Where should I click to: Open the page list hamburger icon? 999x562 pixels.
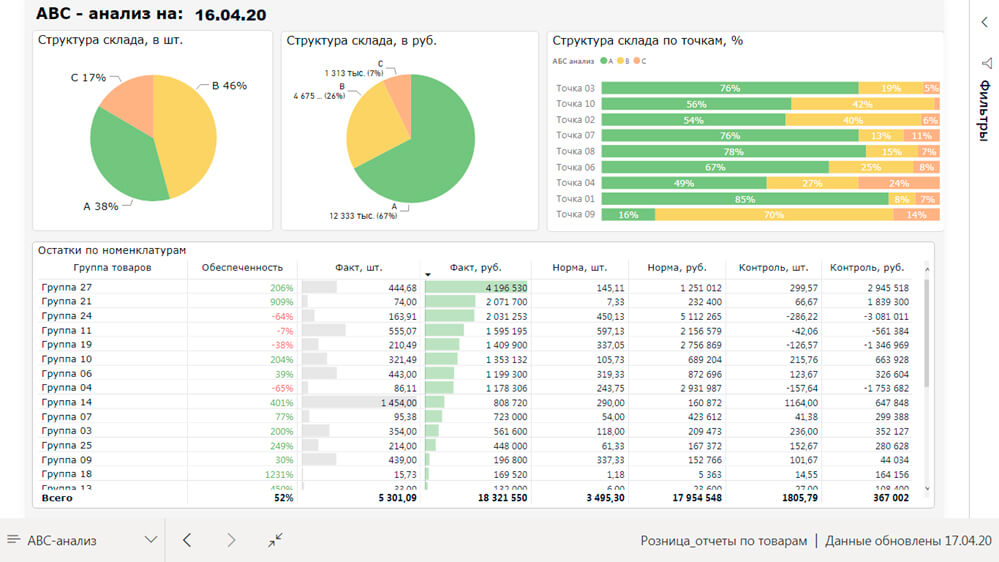coord(14,540)
